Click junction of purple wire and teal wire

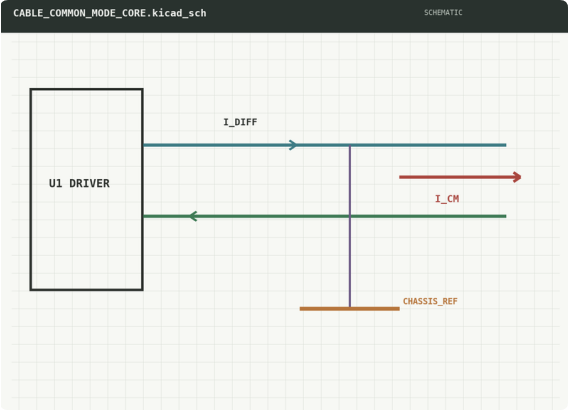pyautogui.click(x=350, y=145)
